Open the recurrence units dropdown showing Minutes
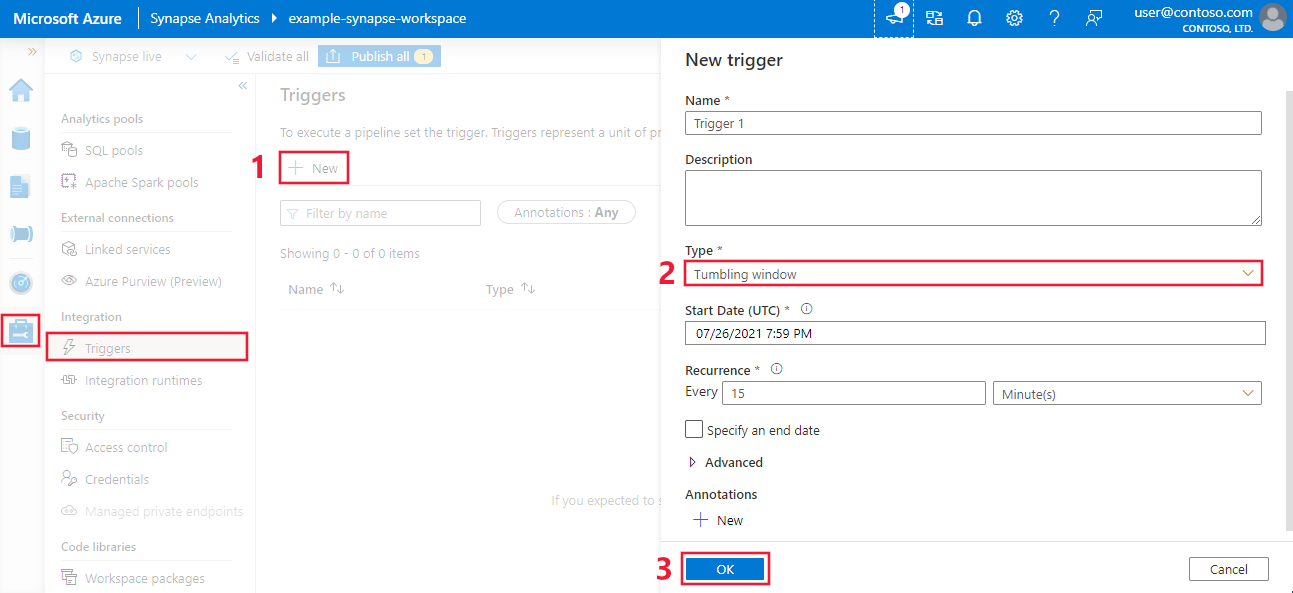Image resolution: width=1293 pixels, height=593 pixels. pos(1126,392)
